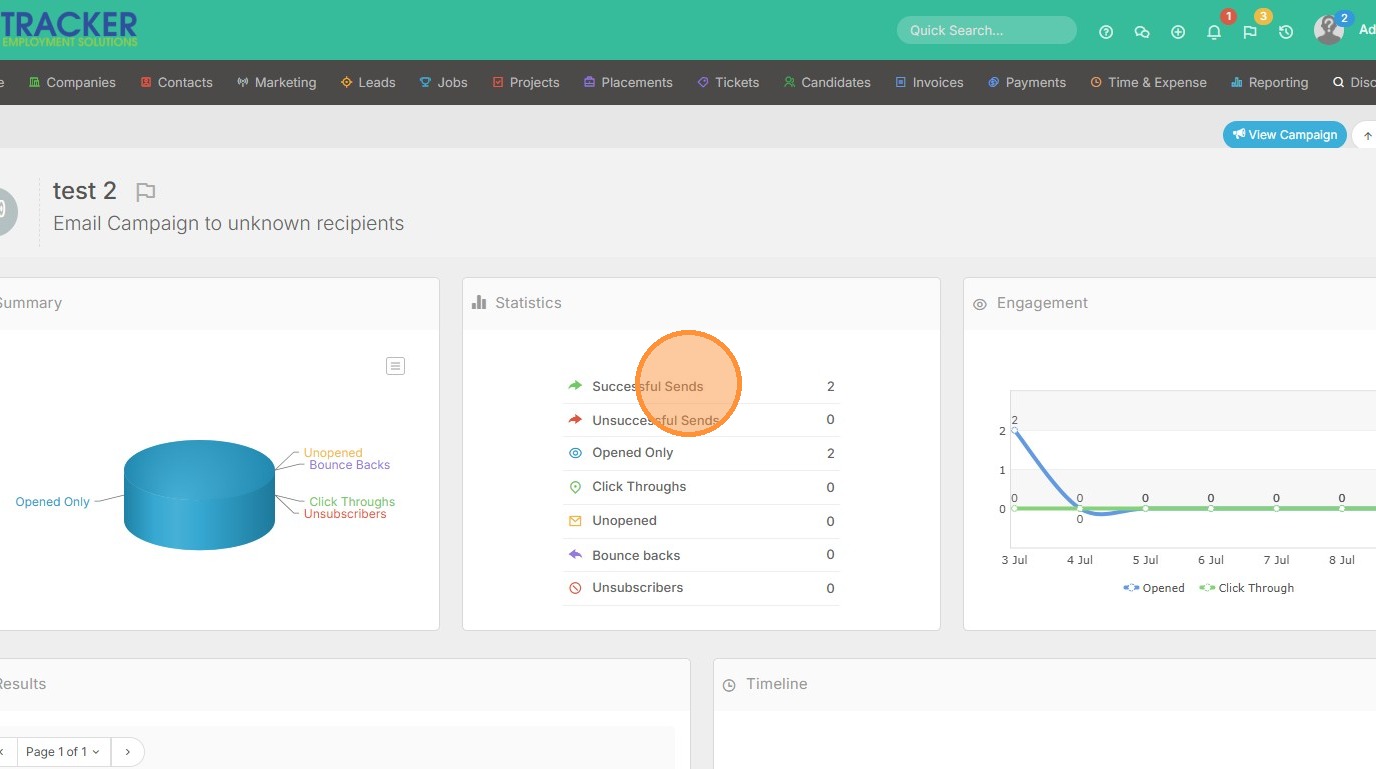The width and height of the screenshot is (1376, 769).
Task: Click the Opened Only pie chart label
Action: [53, 502]
